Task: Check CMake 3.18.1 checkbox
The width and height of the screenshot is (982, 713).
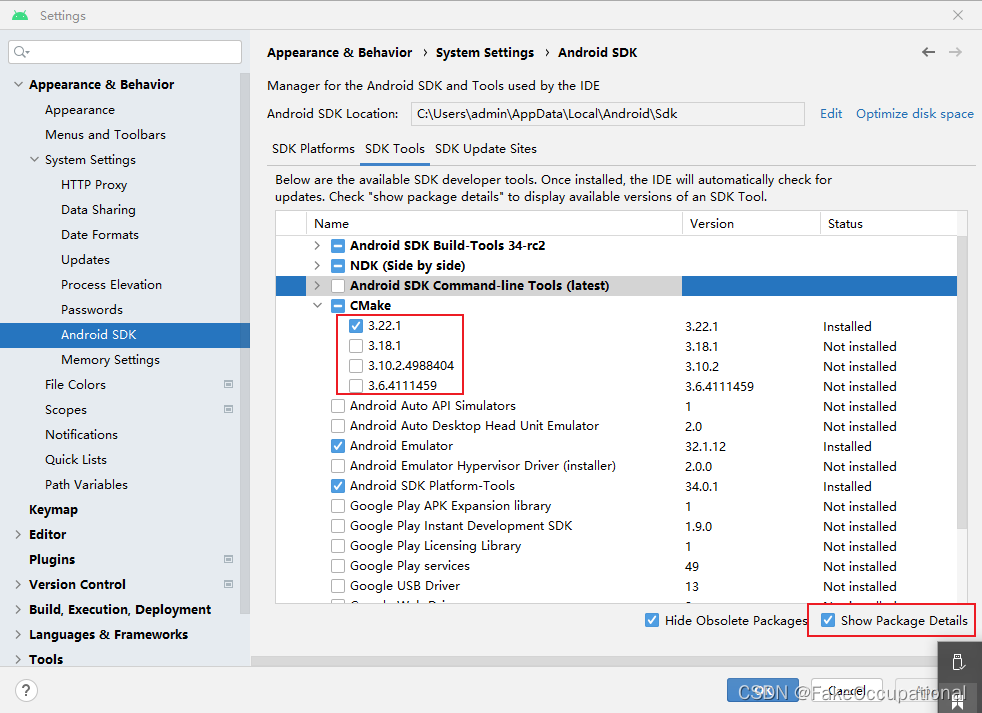Action: pyautogui.click(x=356, y=346)
